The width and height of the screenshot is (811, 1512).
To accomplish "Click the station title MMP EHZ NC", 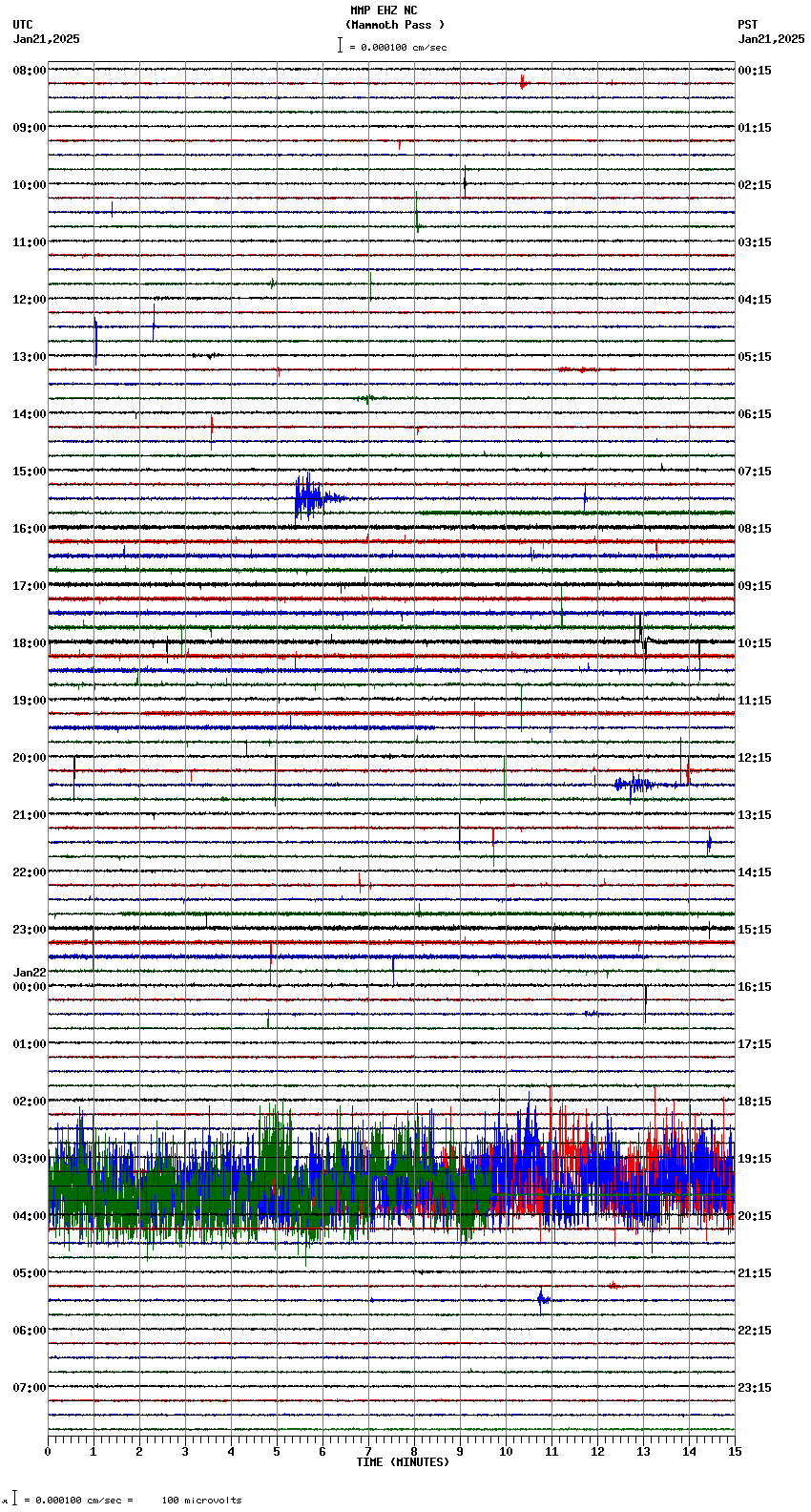I will pyautogui.click(x=384, y=10).
